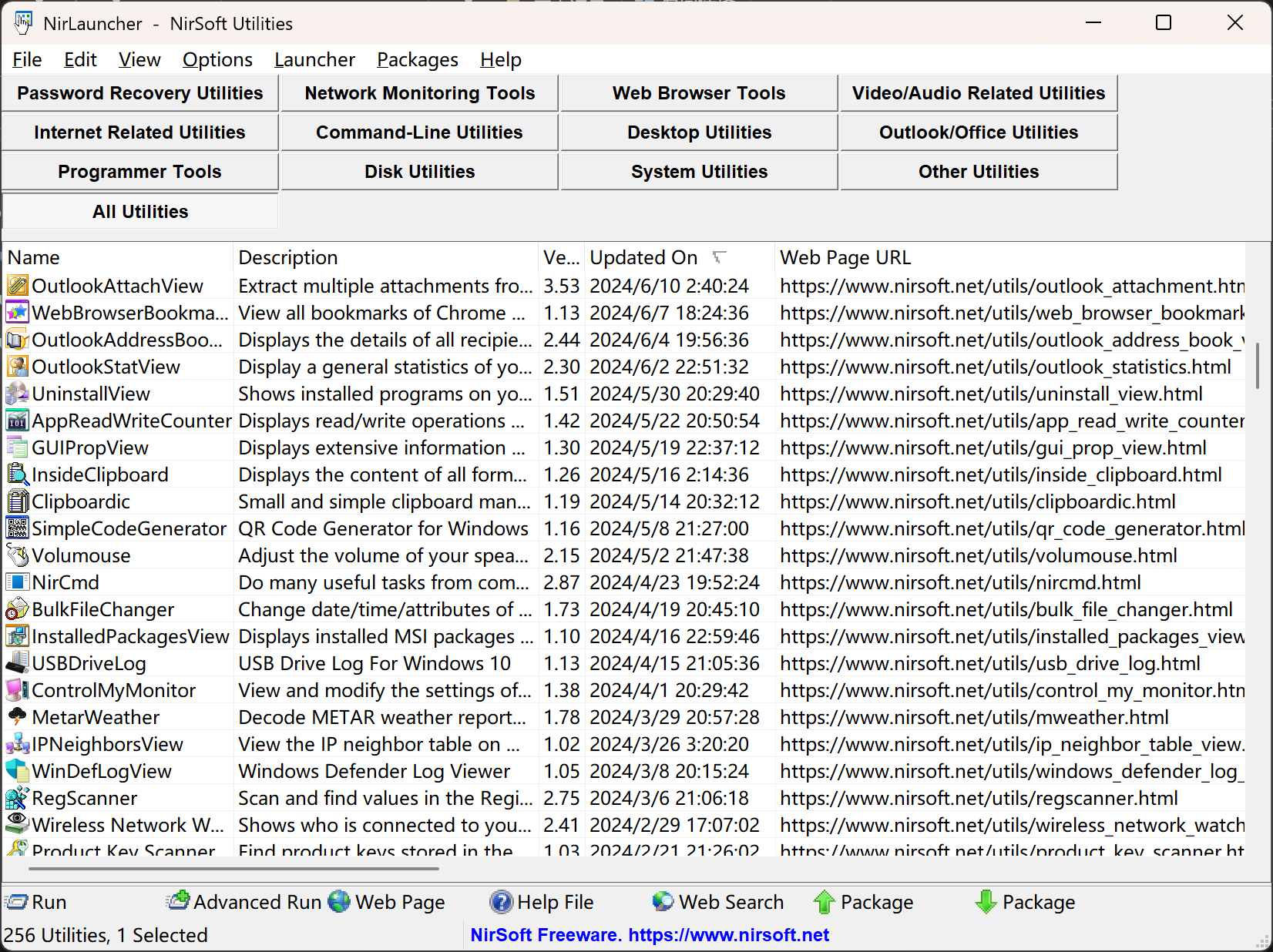Click the OutlookStatView row icon
The image size is (1273, 952).
pos(17,367)
